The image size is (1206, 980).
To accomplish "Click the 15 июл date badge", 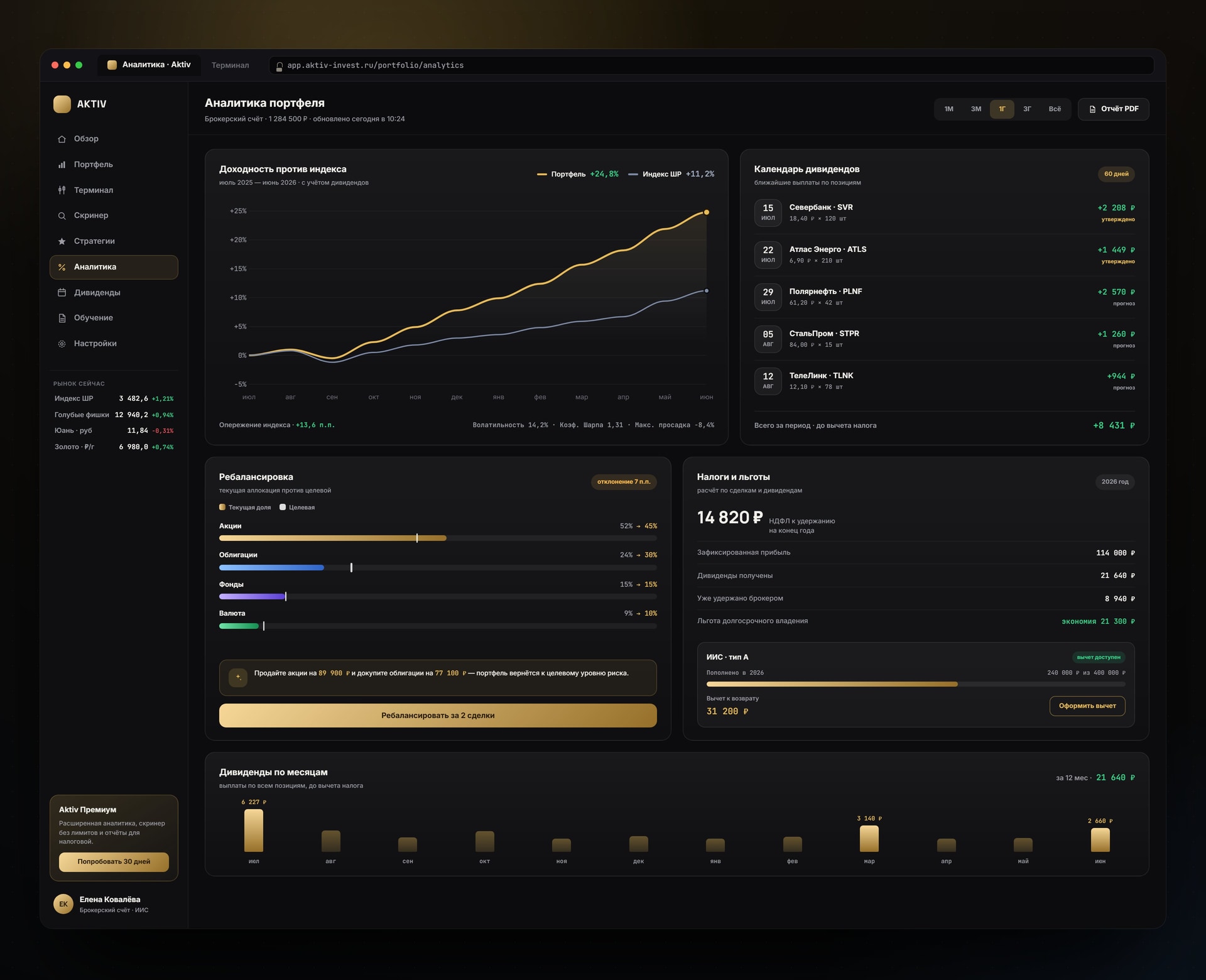I will [768, 212].
